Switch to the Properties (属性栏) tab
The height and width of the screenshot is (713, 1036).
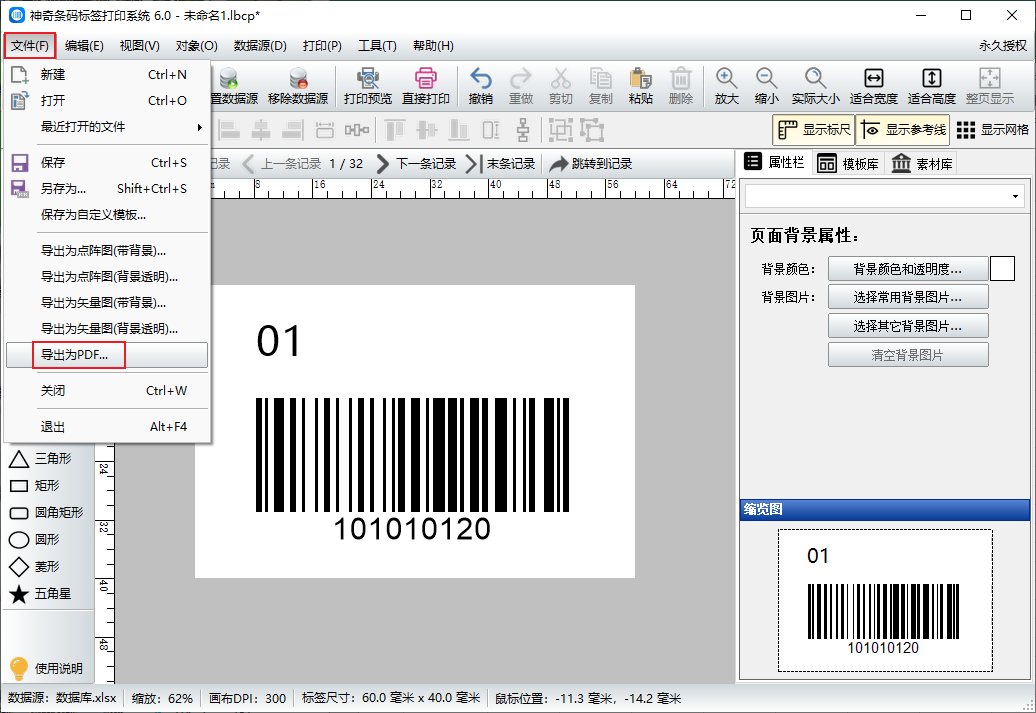pyautogui.click(x=774, y=163)
